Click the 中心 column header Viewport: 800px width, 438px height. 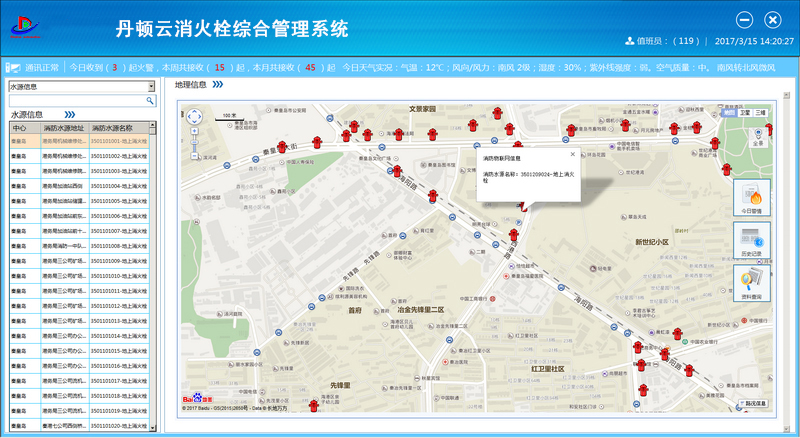(x=25, y=128)
